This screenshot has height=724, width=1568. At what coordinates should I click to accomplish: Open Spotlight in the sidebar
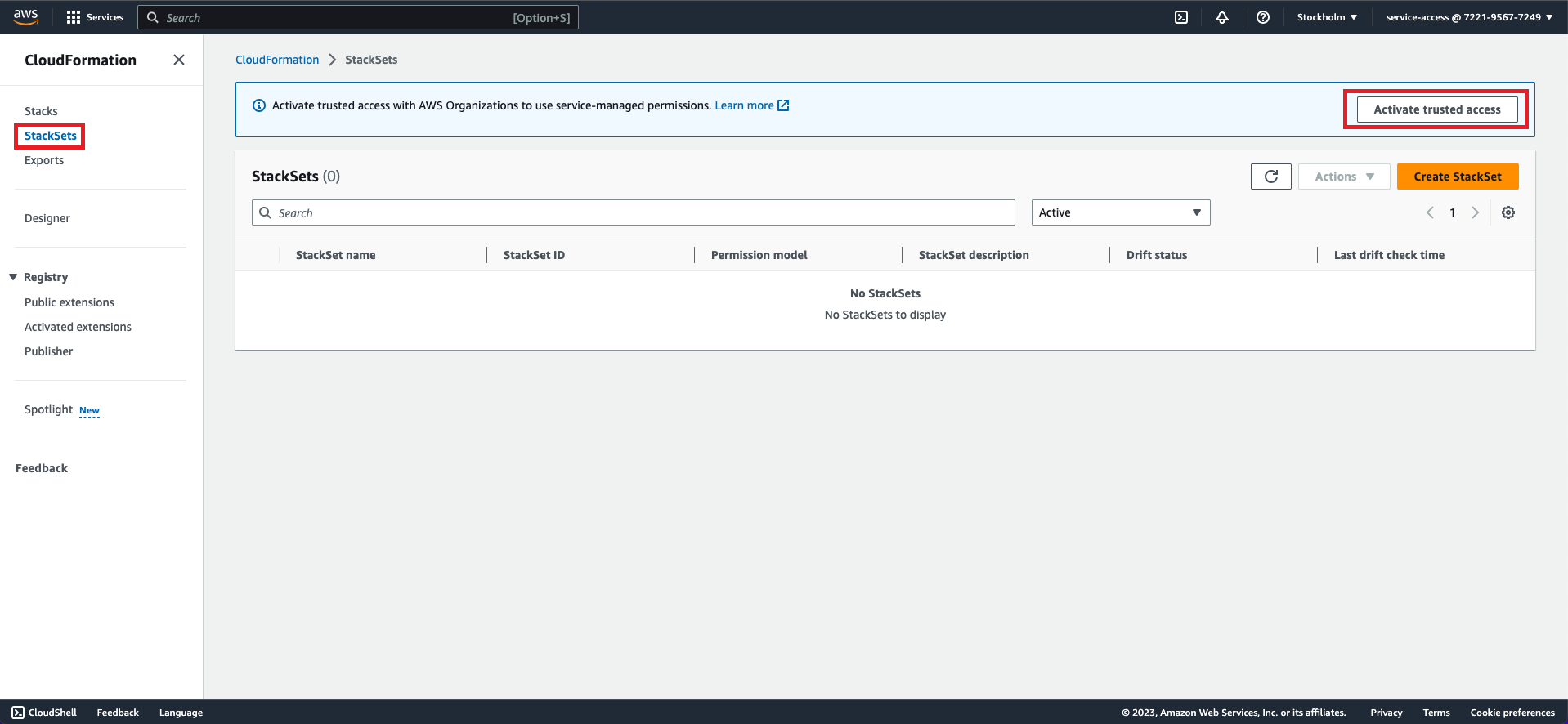(48, 409)
